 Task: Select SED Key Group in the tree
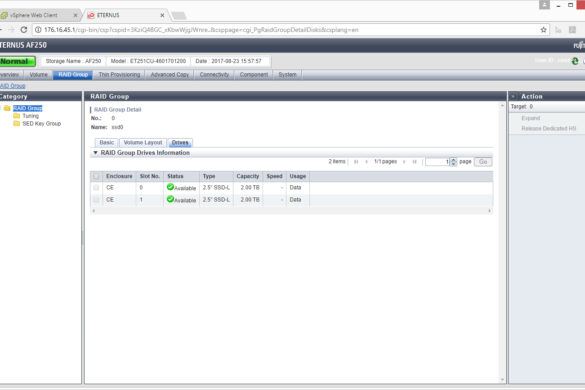[x=41, y=124]
